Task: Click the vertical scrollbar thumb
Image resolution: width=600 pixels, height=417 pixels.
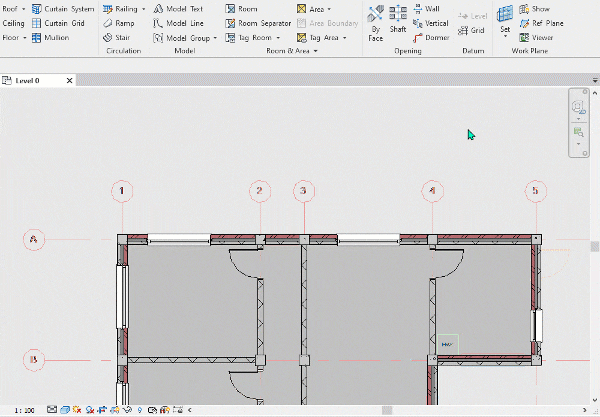Action: click(x=595, y=246)
